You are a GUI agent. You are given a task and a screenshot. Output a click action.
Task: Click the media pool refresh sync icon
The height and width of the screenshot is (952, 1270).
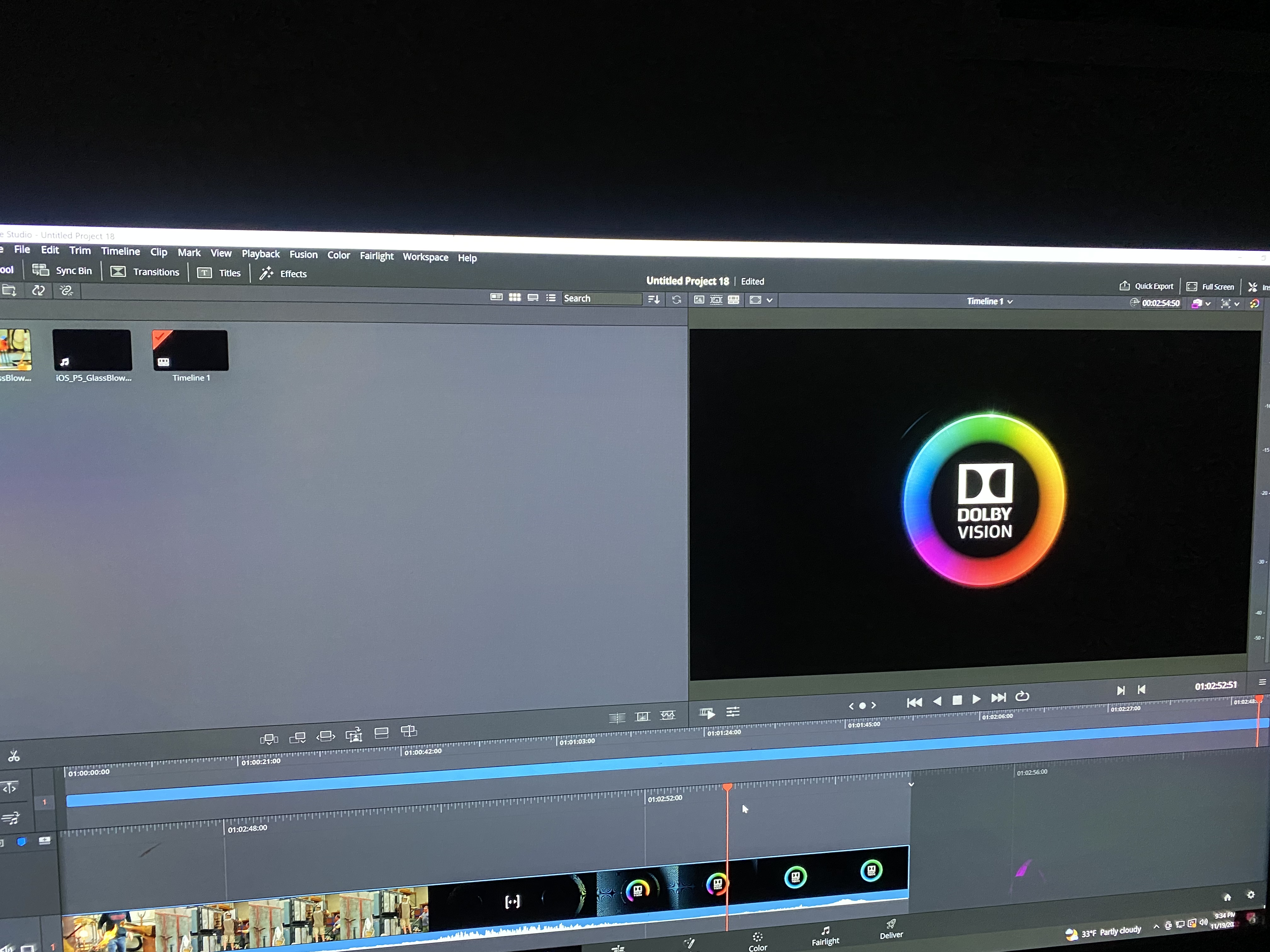[x=677, y=299]
